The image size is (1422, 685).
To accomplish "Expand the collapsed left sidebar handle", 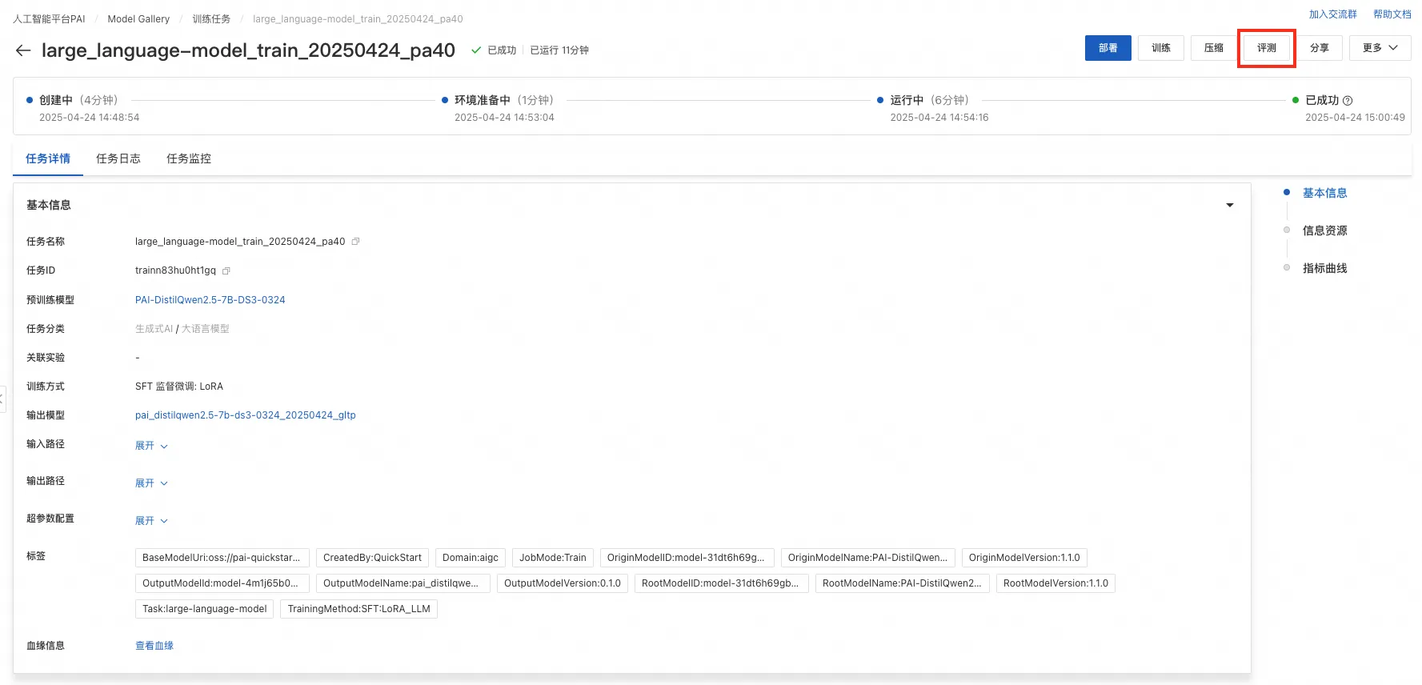I will click(3, 398).
